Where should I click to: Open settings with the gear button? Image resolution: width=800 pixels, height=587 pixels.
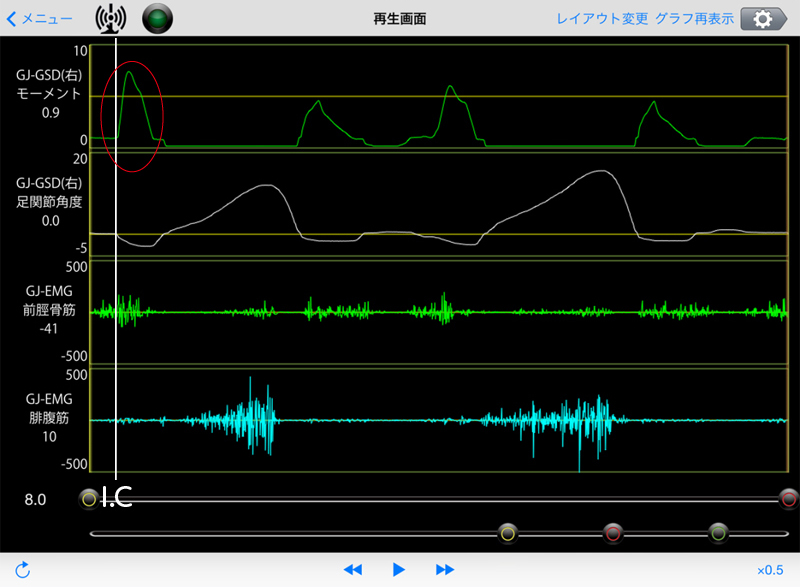click(x=763, y=19)
